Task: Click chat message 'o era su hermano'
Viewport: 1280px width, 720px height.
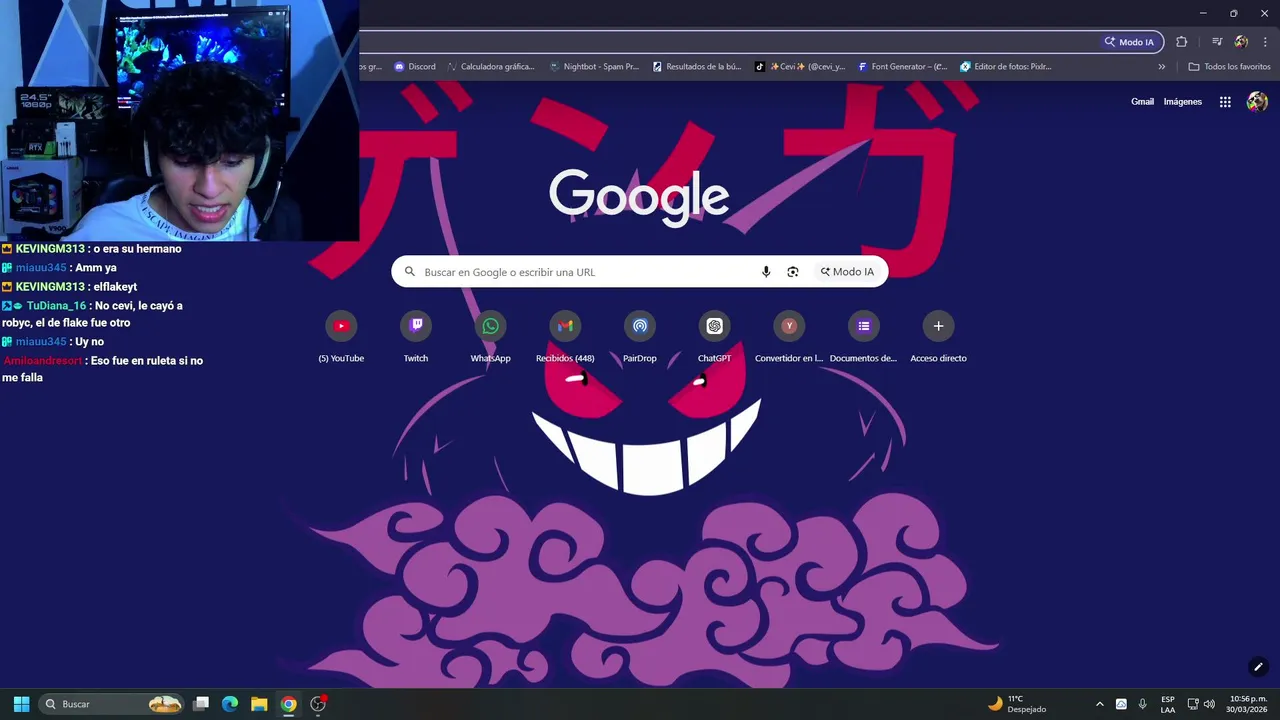Action: point(137,249)
